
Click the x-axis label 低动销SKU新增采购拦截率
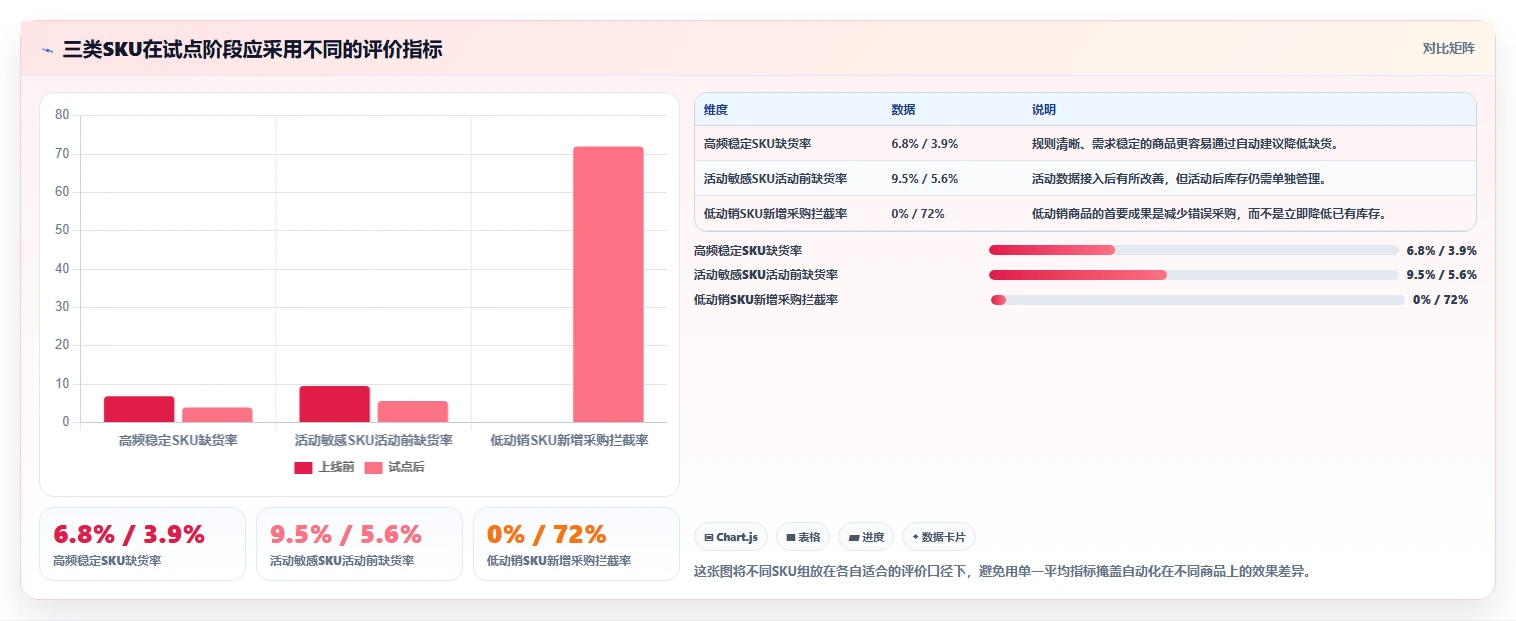coord(569,440)
